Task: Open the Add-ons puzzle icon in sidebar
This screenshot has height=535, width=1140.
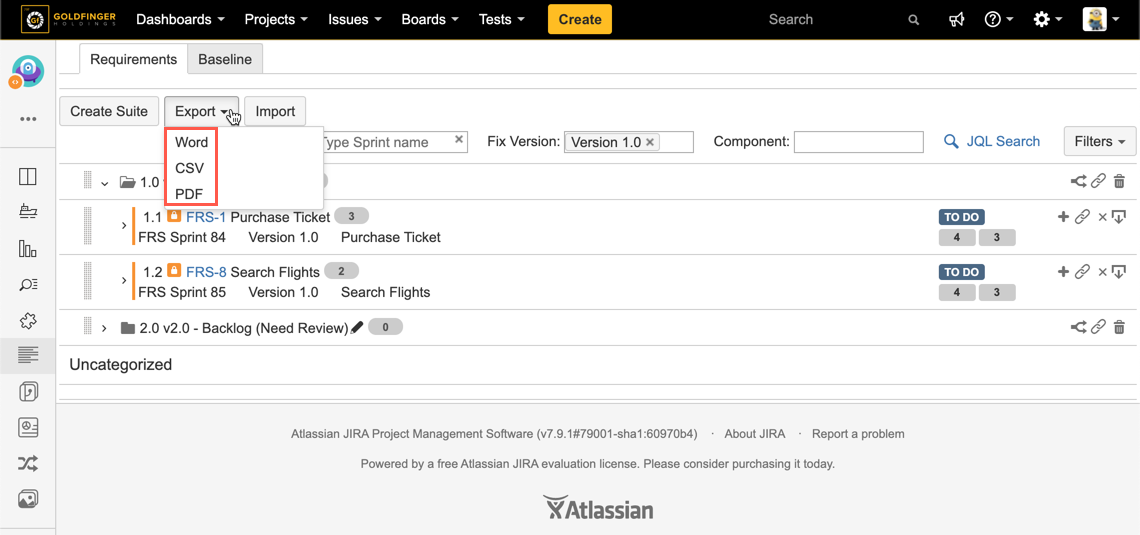Action: (28, 320)
